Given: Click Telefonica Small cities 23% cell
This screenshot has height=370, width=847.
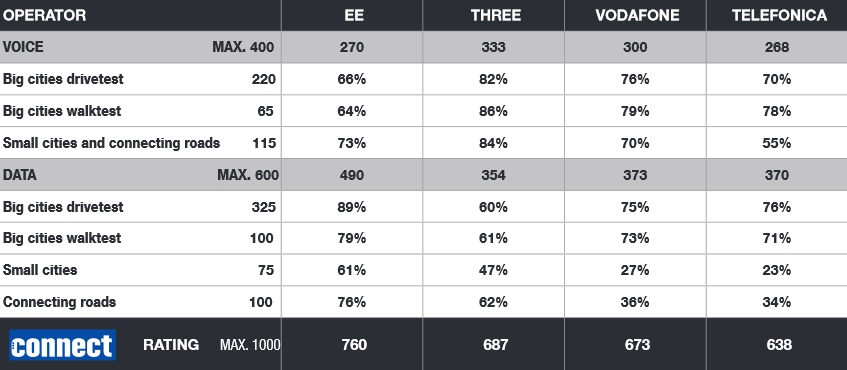Looking at the screenshot, I should [x=777, y=270].
